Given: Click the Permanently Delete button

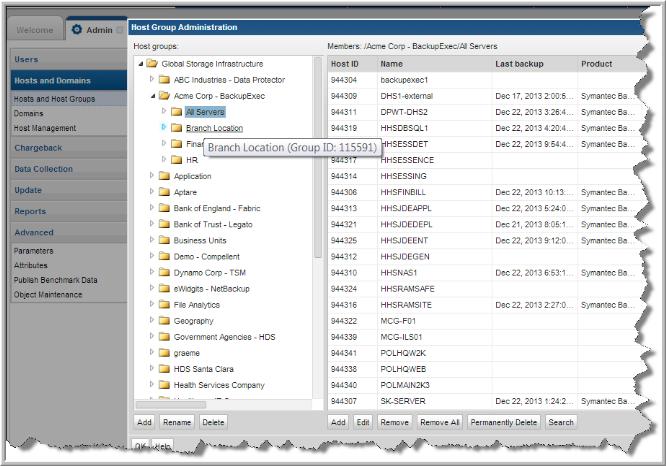Looking at the screenshot, I should coord(504,422).
